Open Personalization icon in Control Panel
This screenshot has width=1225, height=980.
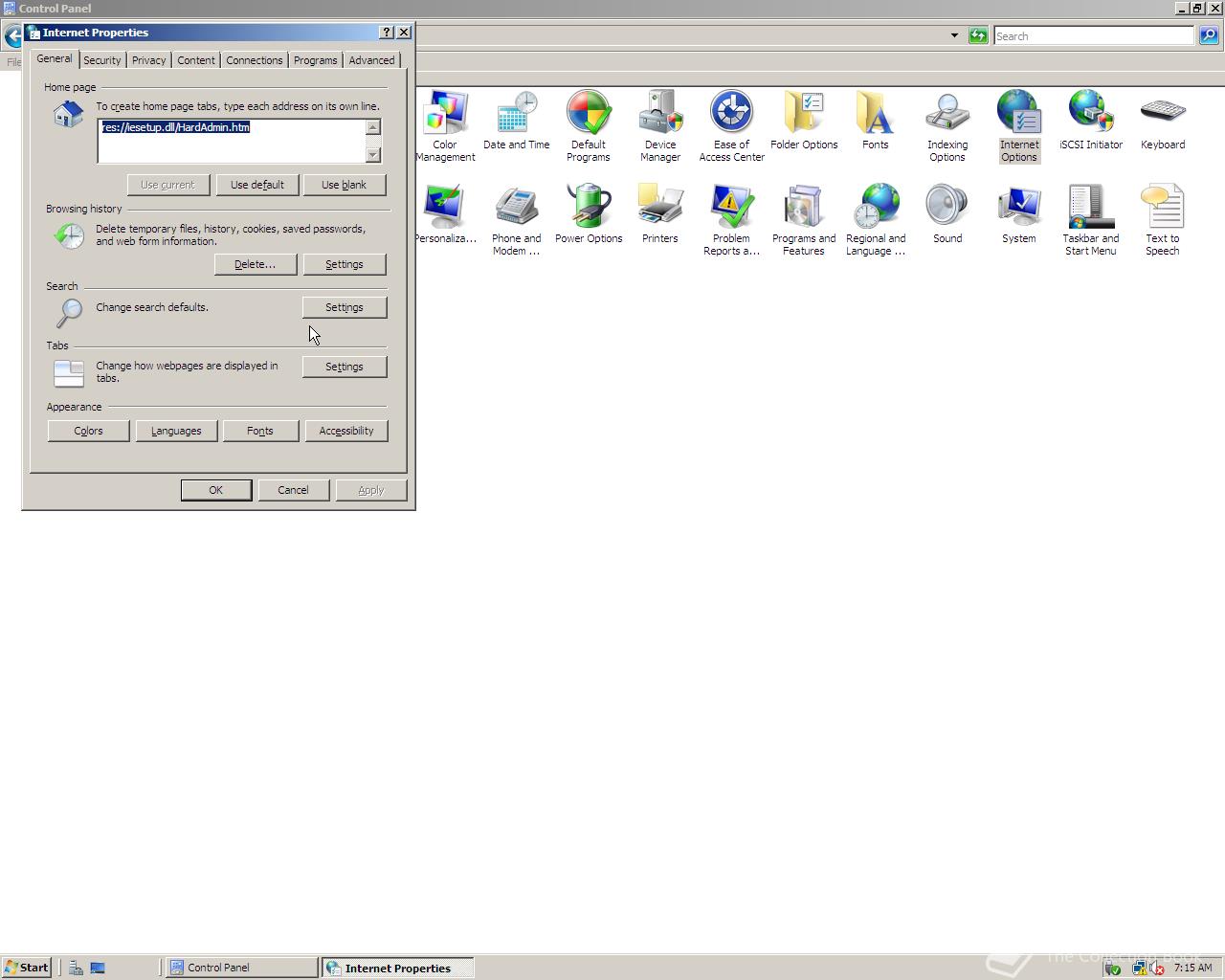pyautogui.click(x=445, y=214)
